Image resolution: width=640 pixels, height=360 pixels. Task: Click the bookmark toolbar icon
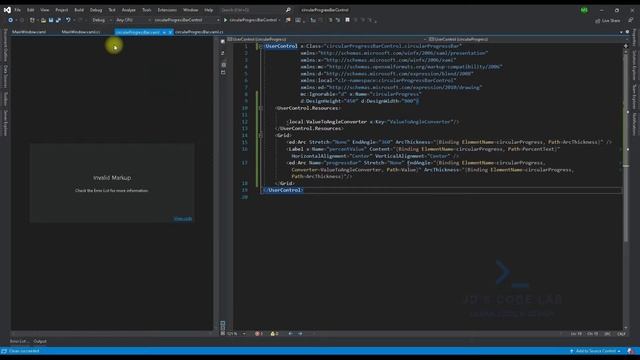347,20
